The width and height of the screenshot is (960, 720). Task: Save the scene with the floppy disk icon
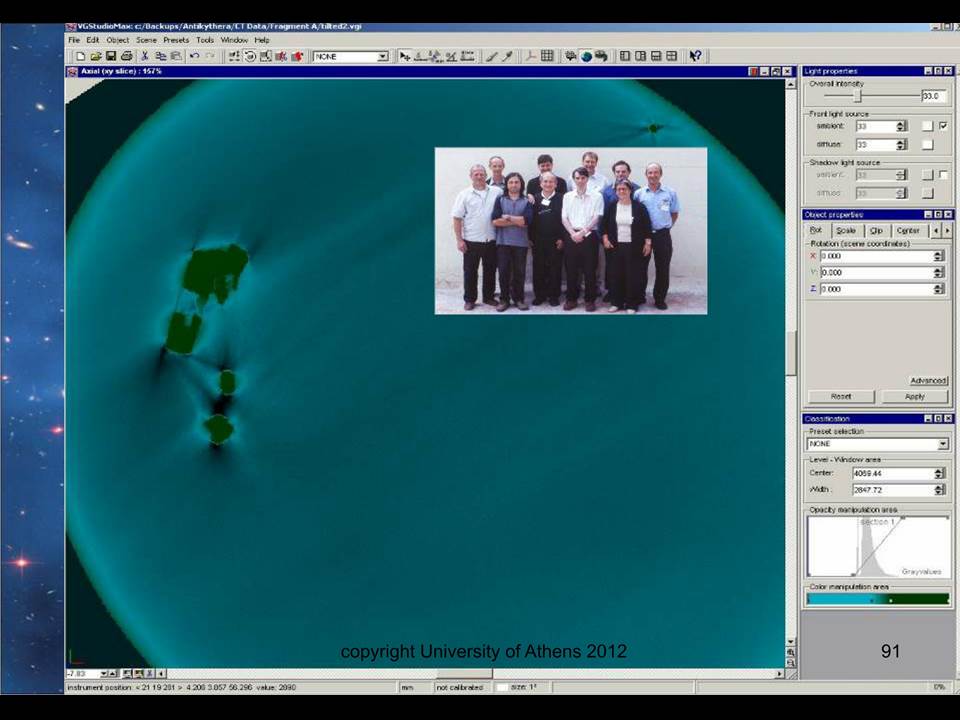click(x=111, y=56)
